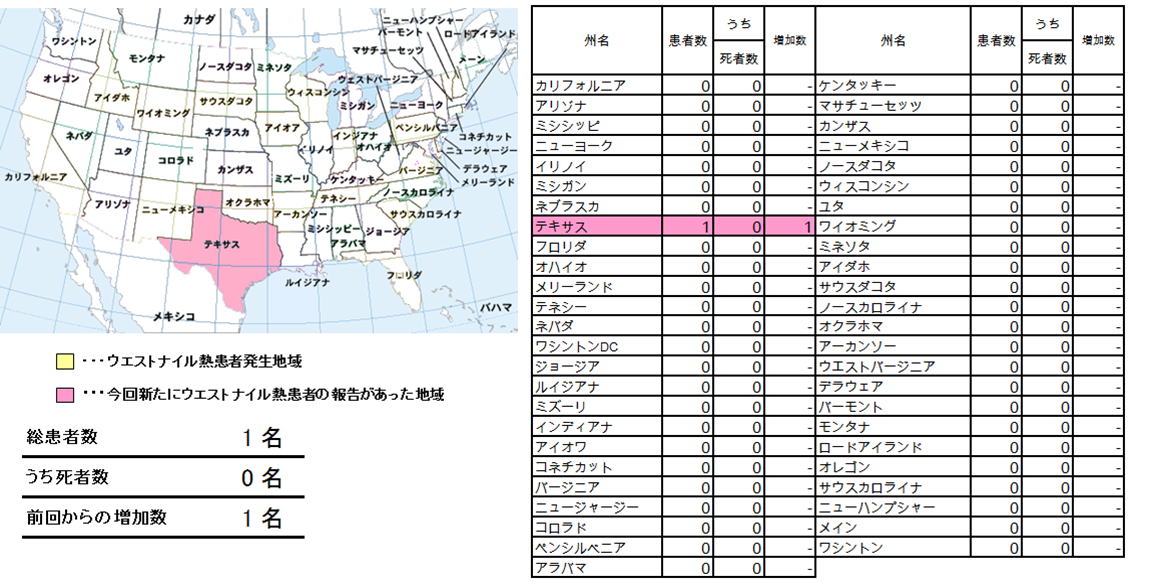
Task: Click the 1 名 value beside 前回からの増加数
Action: 262,518
